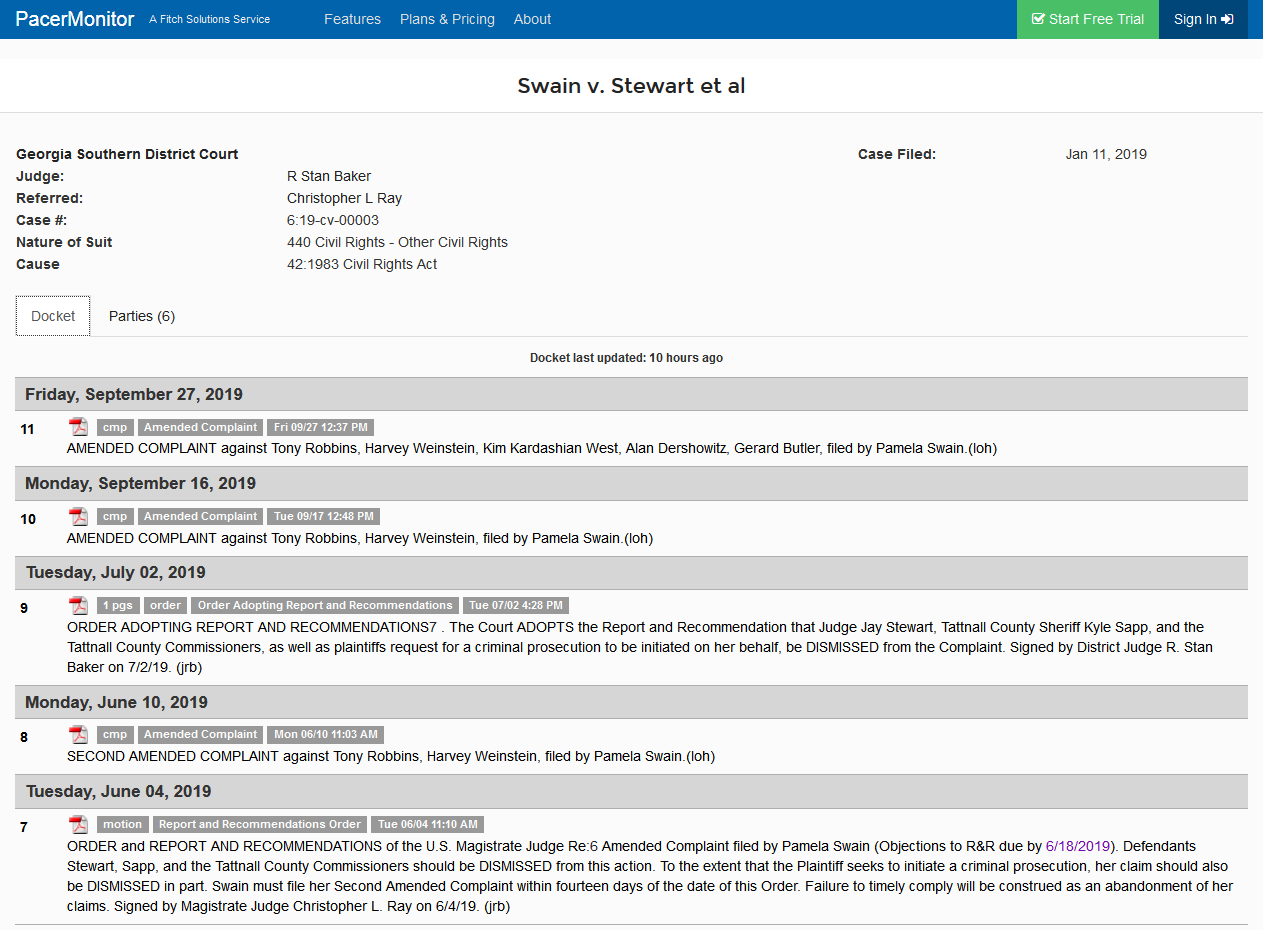Click the 6/18/2019 objections due date link
Screen dimensions: 1264x930
[x=1078, y=846]
